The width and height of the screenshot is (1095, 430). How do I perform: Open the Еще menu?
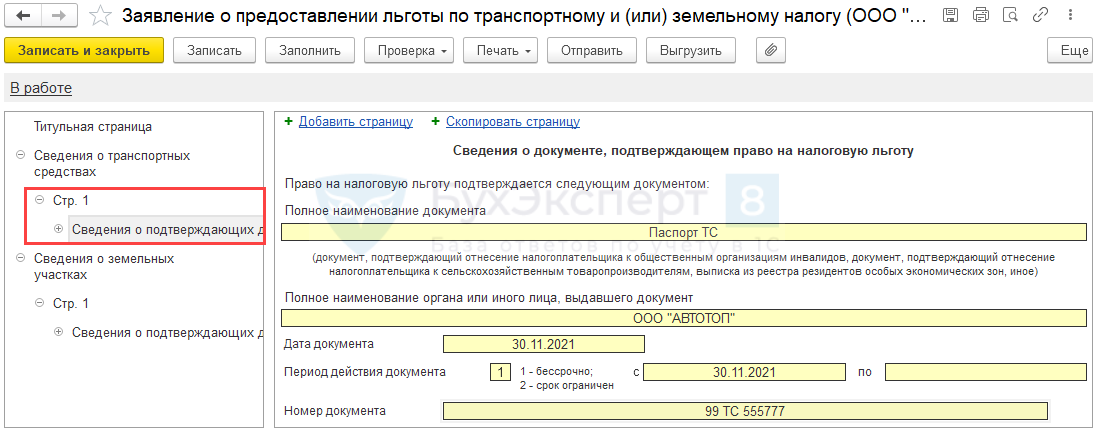1071,51
